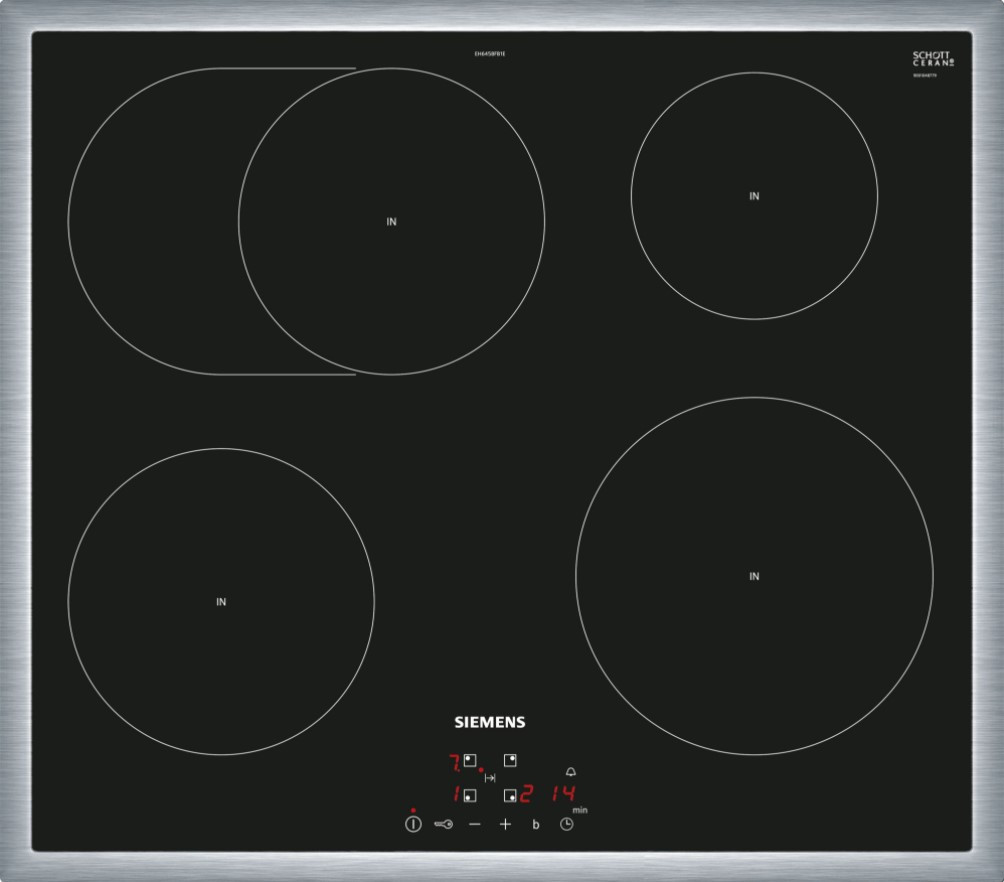Image resolution: width=1004 pixels, height=882 pixels.
Task: Select the top-right cooking zone icon
Action: coord(510,761)
